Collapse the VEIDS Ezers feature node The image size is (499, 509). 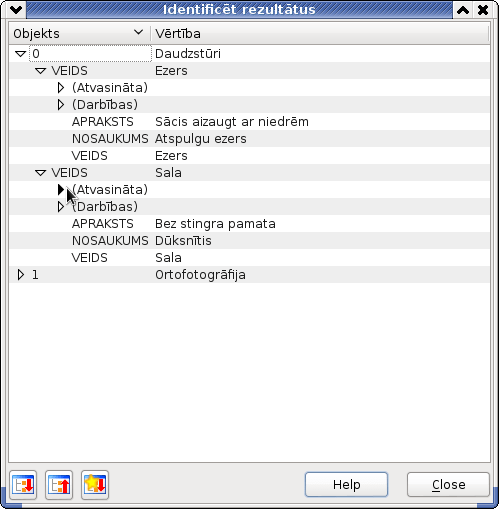[40, 71]
